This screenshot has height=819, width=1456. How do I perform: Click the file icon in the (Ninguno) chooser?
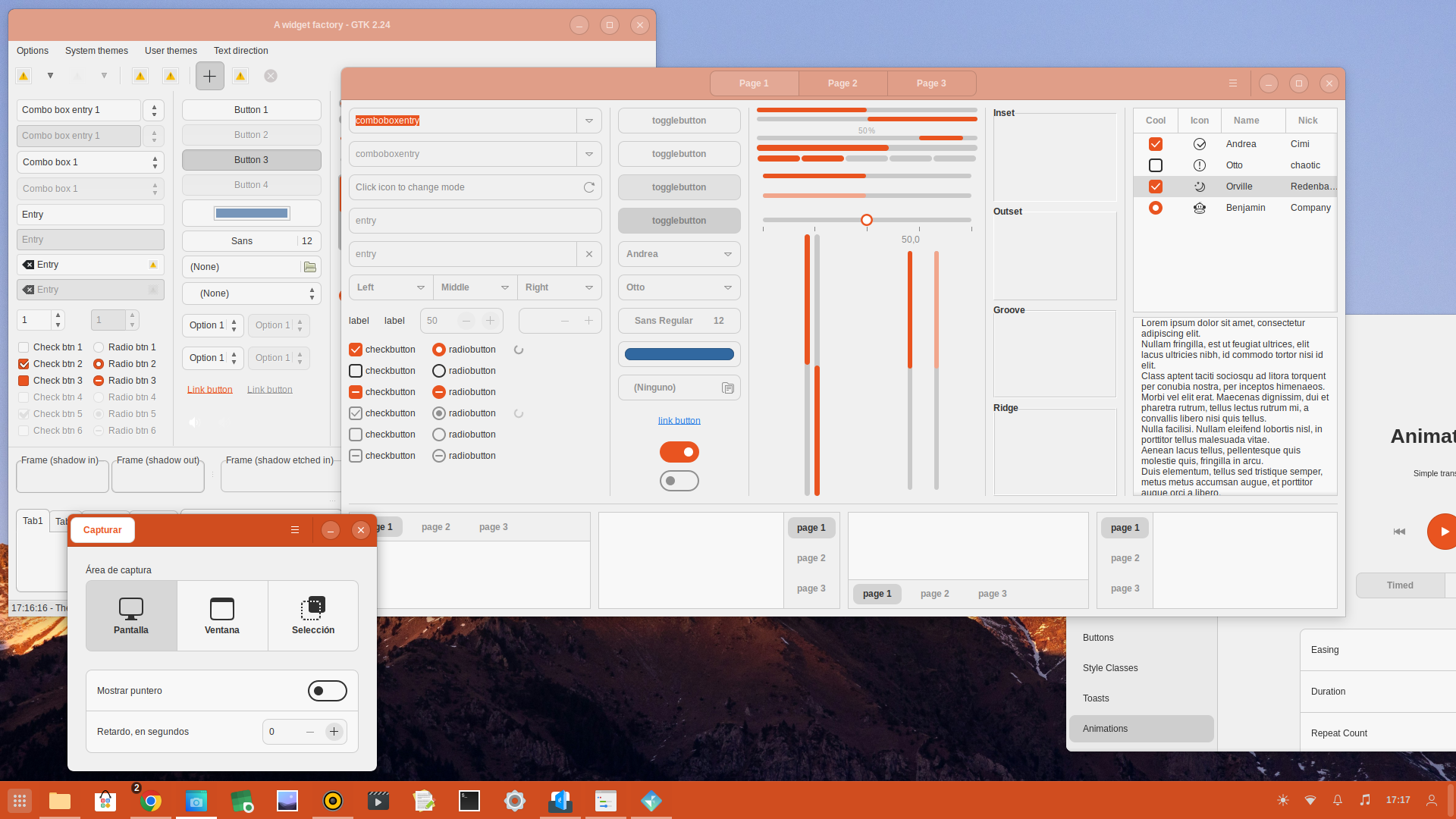[x=728, y=388]
